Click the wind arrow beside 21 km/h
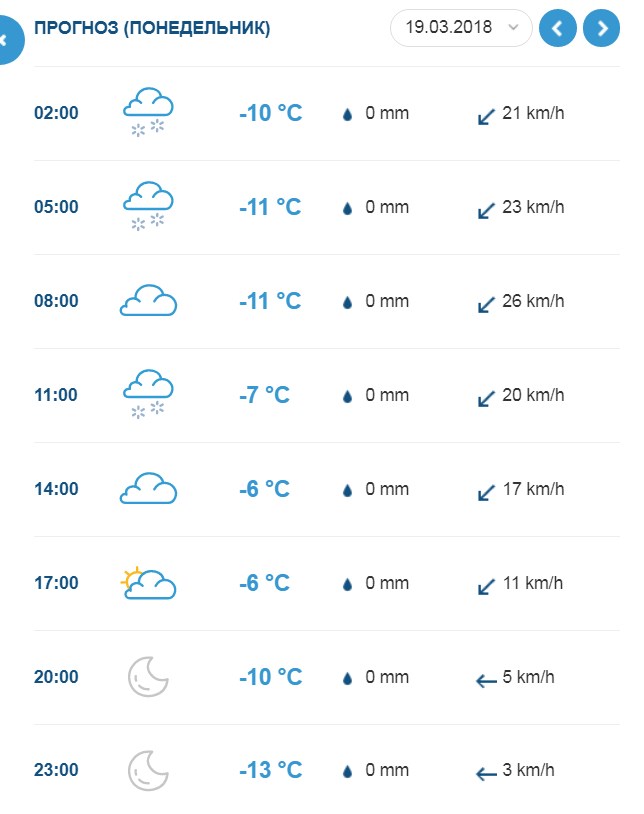This screenshot has height=814, width=644. point(487,115)
